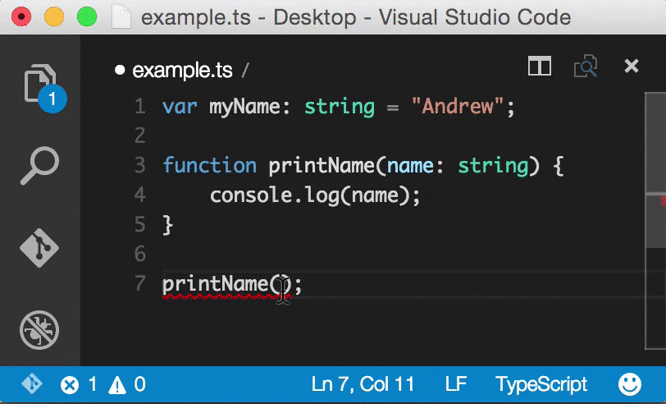Click the warning count 0 in the status bar
The width and height of the screenshot is (666, 404).
tap(140, 384)
